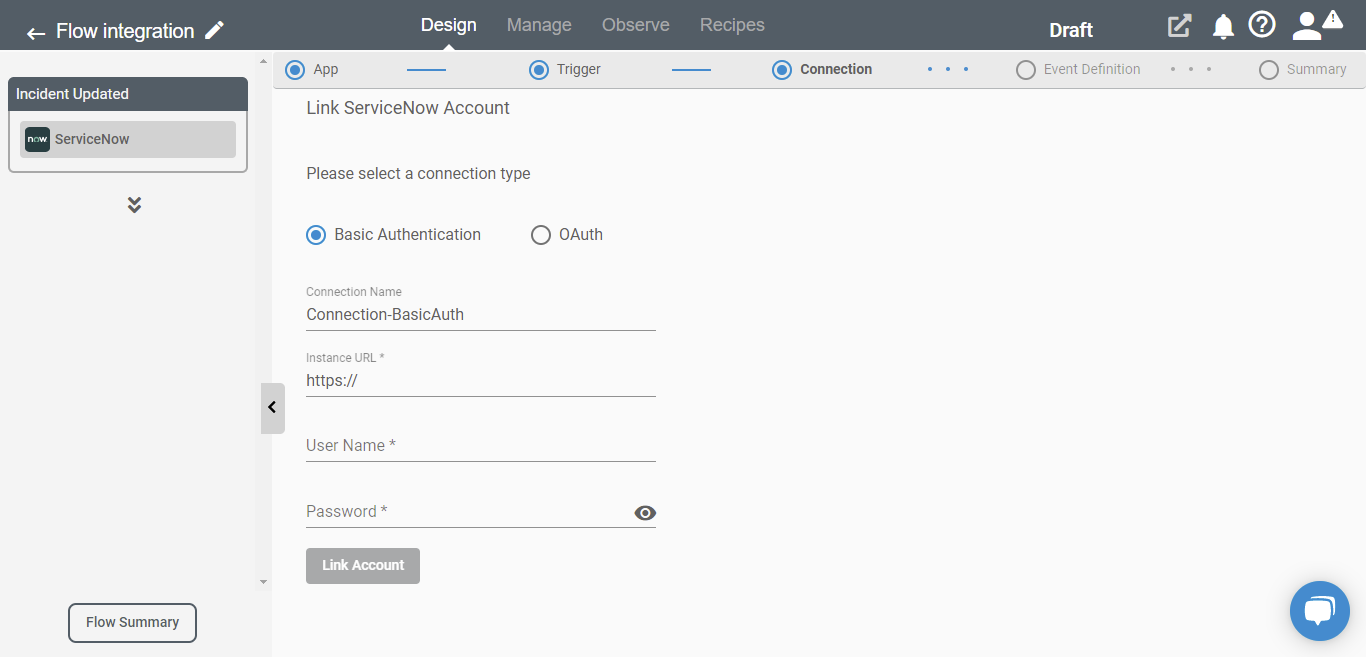Image resolution: width=1366 pixels, height=657 pixels.
Task: Click the ServiceNow logo icon
Action: [37, 139]
